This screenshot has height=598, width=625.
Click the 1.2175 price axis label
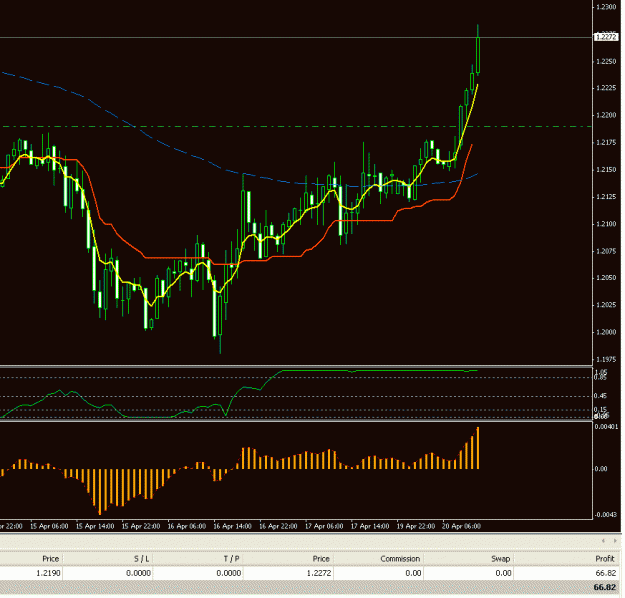coord(606,142)
